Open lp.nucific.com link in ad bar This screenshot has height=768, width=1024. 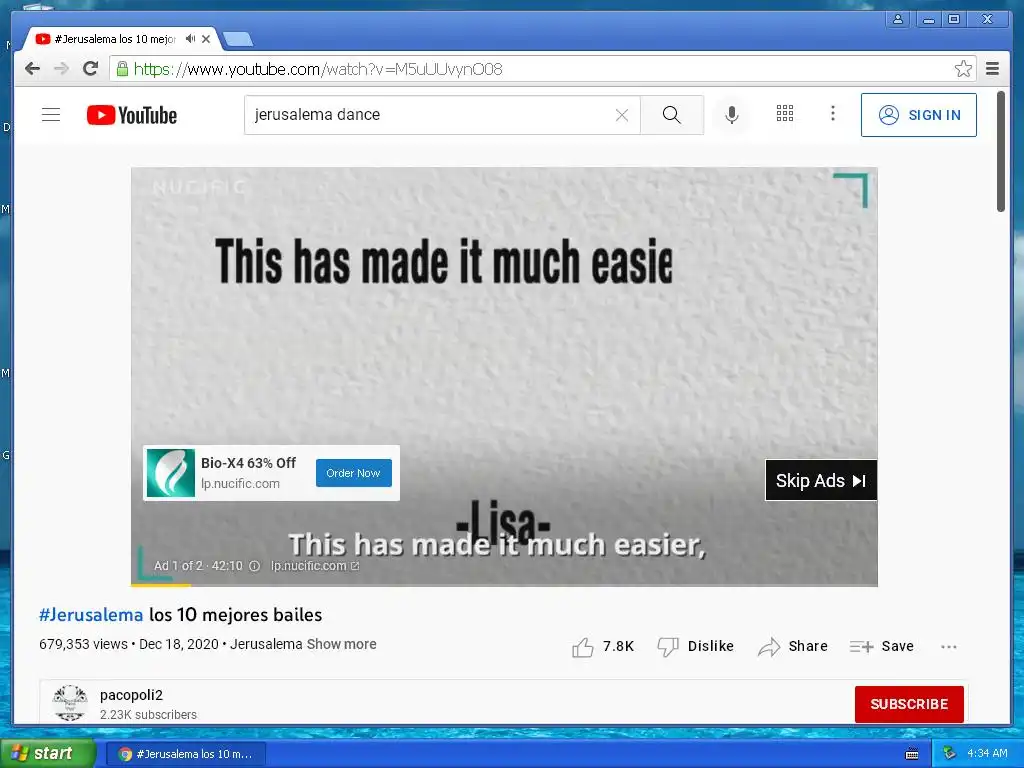pyautogui.click(x=314, y=566)
